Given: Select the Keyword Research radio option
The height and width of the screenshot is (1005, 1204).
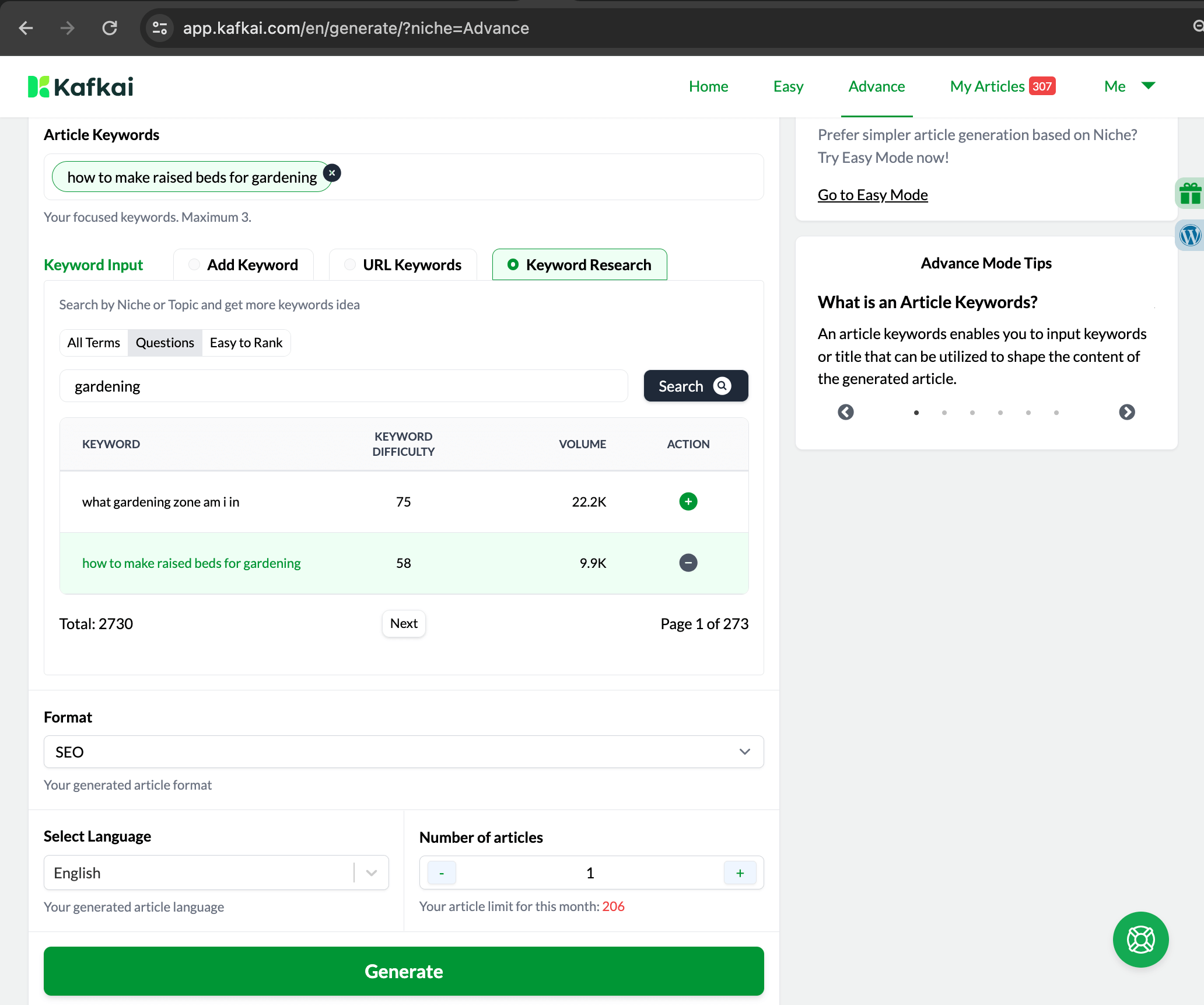Looking at the screenshot, I should [x=513, y=264].
